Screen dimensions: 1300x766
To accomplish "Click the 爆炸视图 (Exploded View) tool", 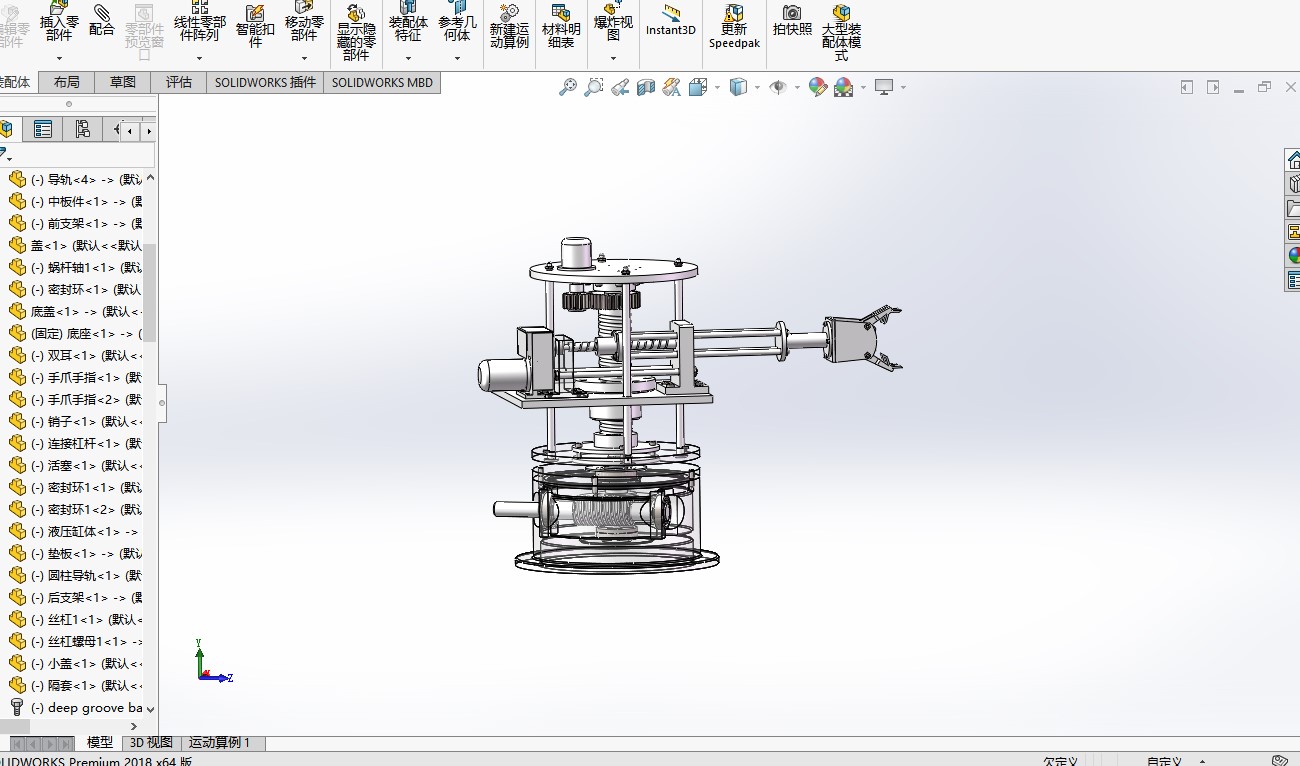I will click(613, 20).
